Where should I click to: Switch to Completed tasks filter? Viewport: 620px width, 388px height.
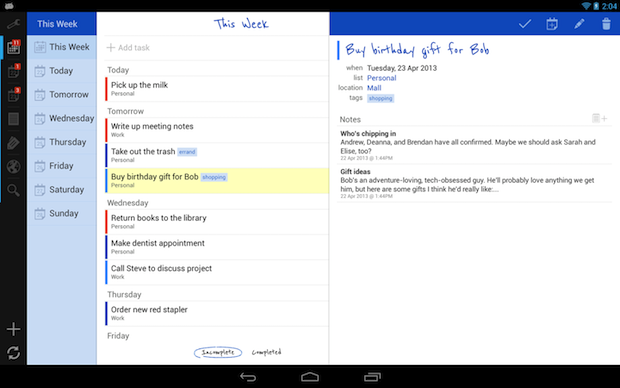[267, 352]
